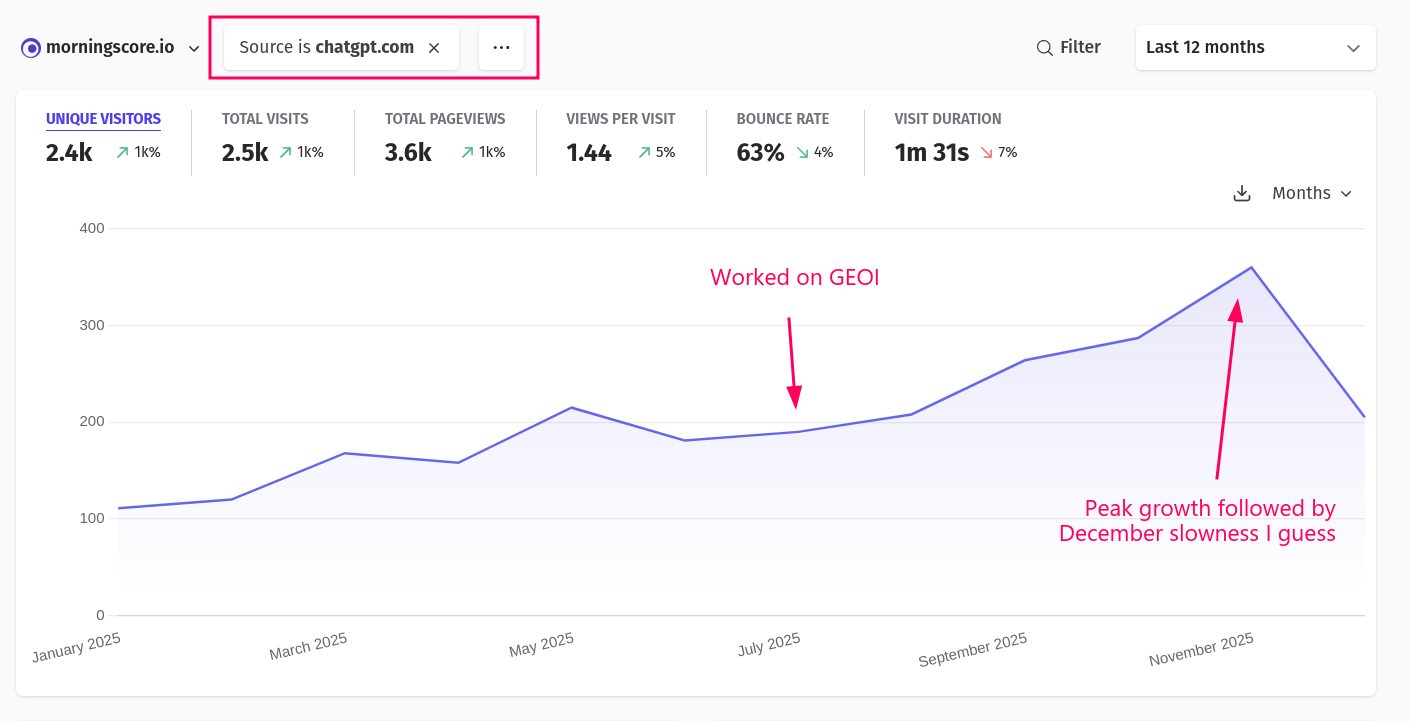This screenshot has height=721, width=1411.
Task: Download chart data with the export icon
Action: coord(1242,193)
